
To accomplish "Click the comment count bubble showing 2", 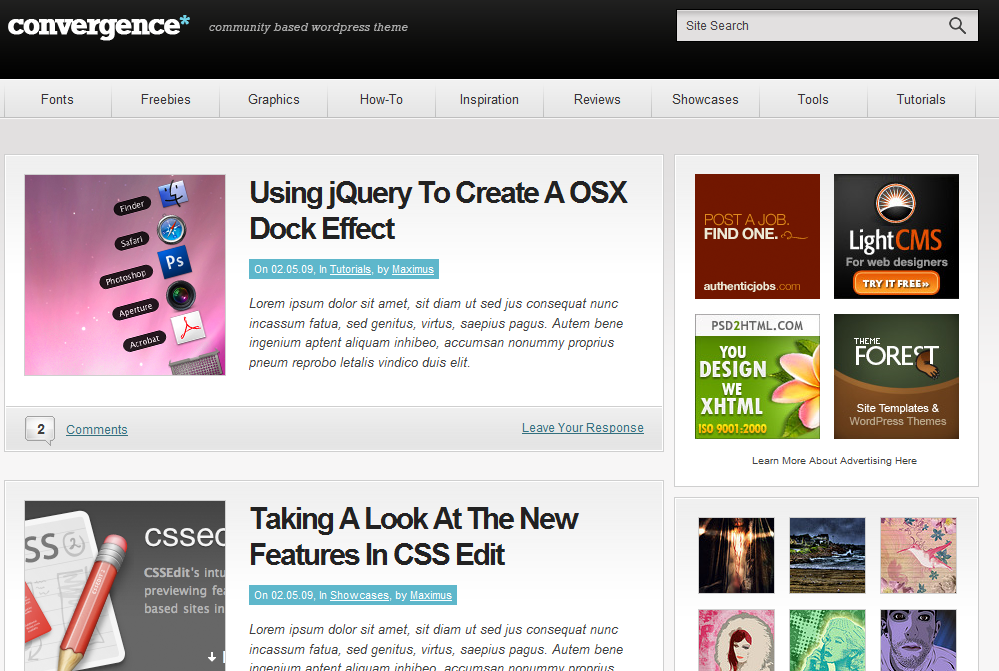I will click(40, 429).
